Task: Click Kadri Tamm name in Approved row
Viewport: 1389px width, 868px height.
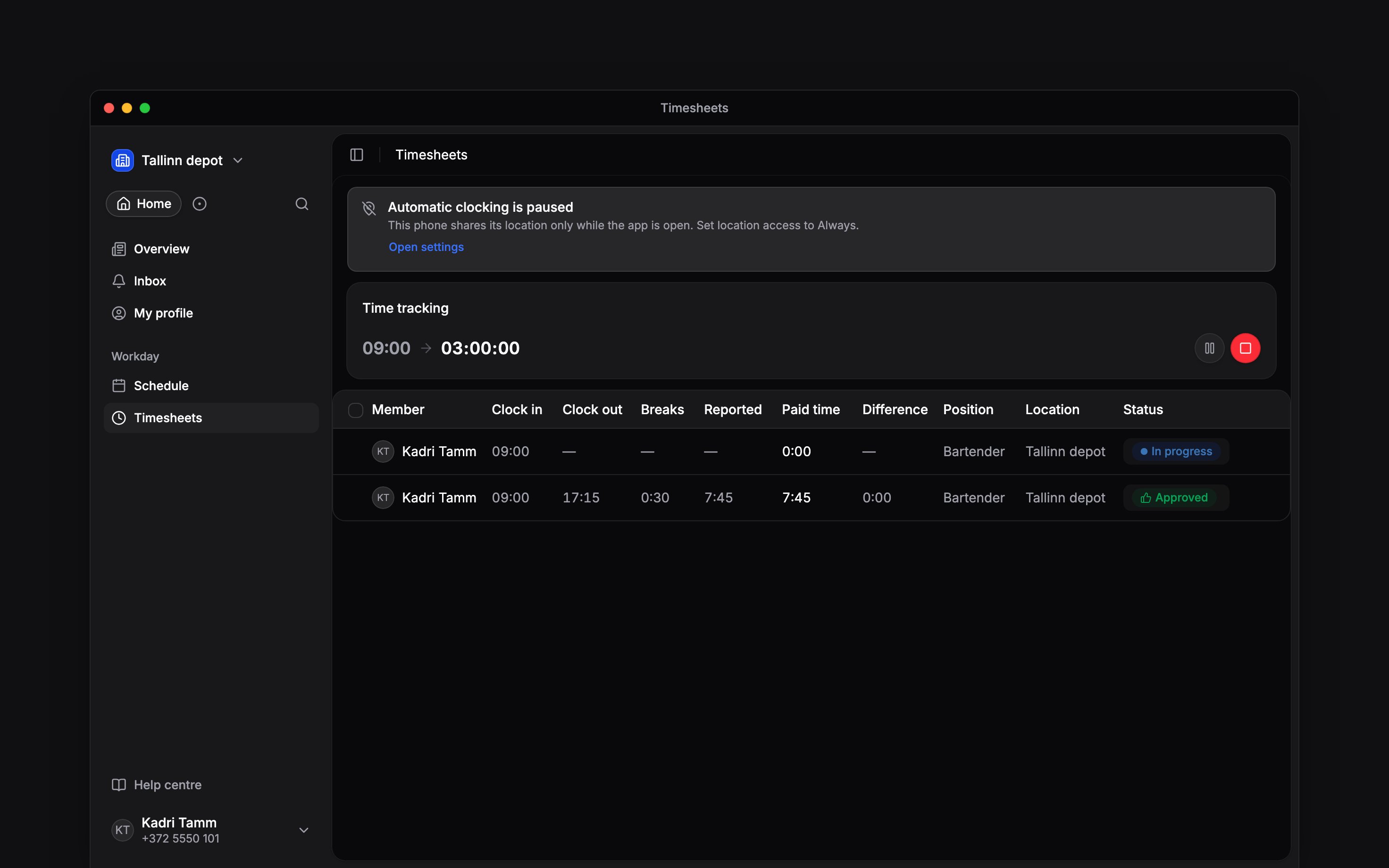Action: tap(439, 498)
